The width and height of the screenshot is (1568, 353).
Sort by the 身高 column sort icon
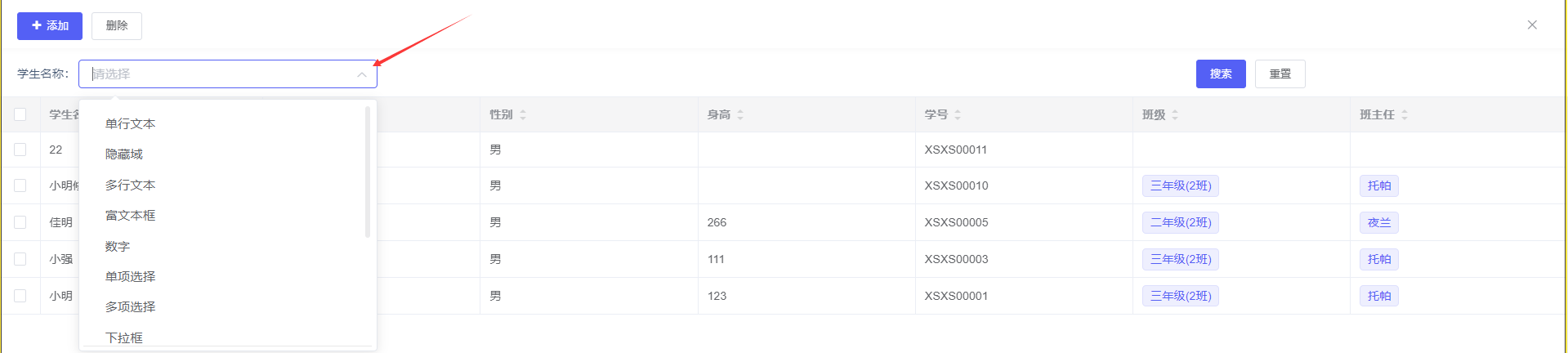tap(740, 115)
